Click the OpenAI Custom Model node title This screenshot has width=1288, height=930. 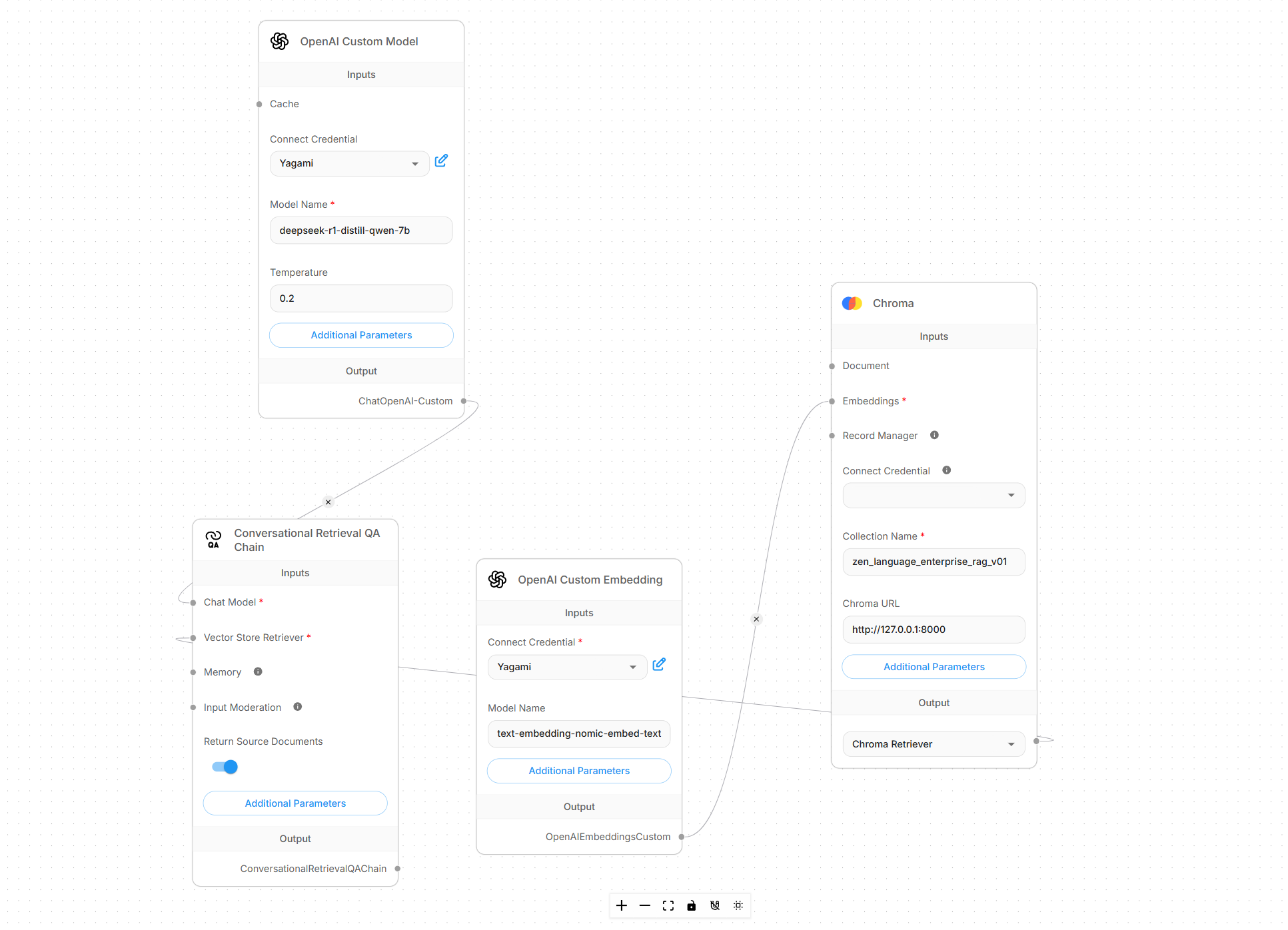pos(359,41)
